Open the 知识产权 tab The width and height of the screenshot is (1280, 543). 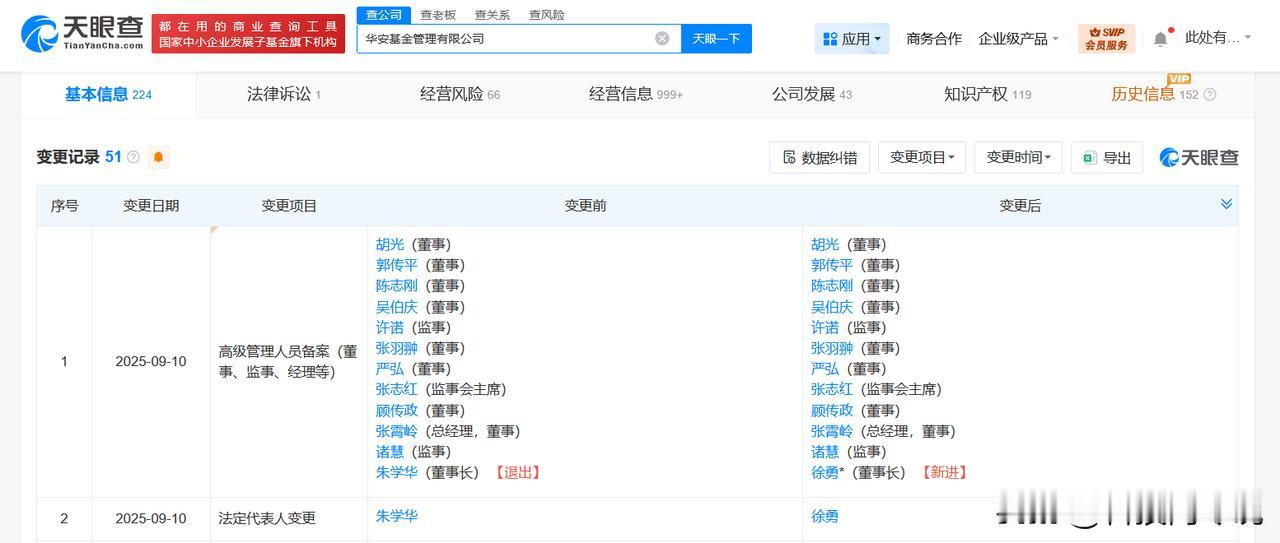pyautogui.click(x=988, y=94)
